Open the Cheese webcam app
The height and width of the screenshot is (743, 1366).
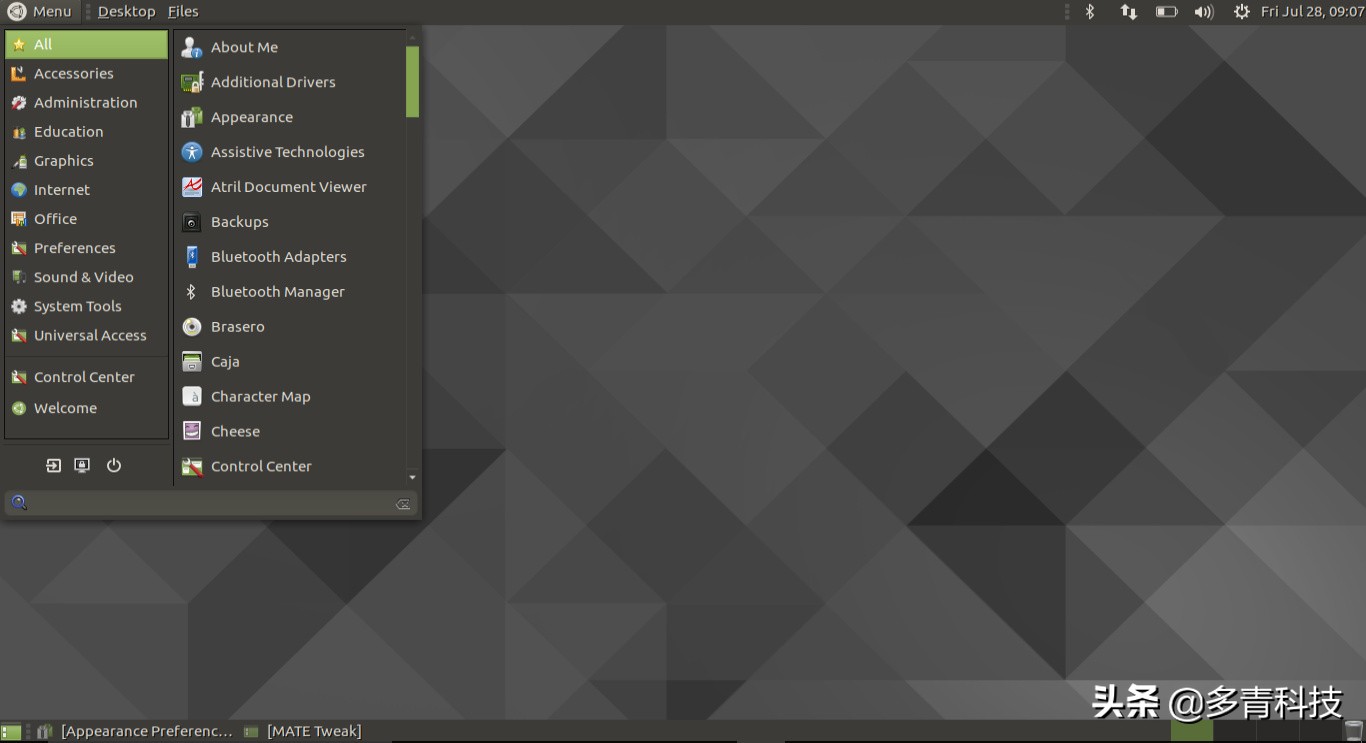pyautogui.click(x=290, y=432)
